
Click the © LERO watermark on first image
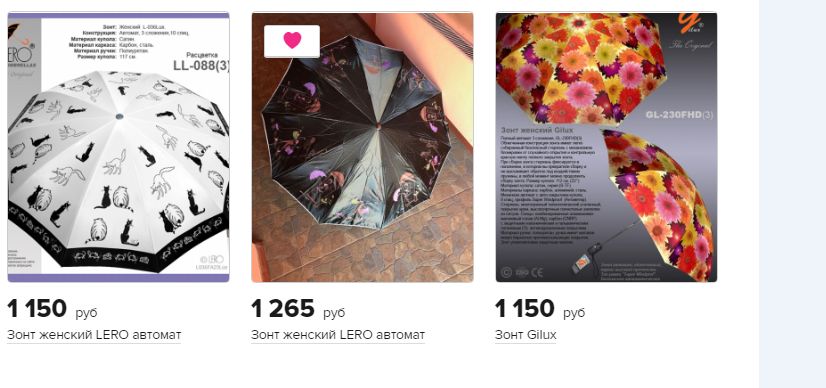click(212, 259)
